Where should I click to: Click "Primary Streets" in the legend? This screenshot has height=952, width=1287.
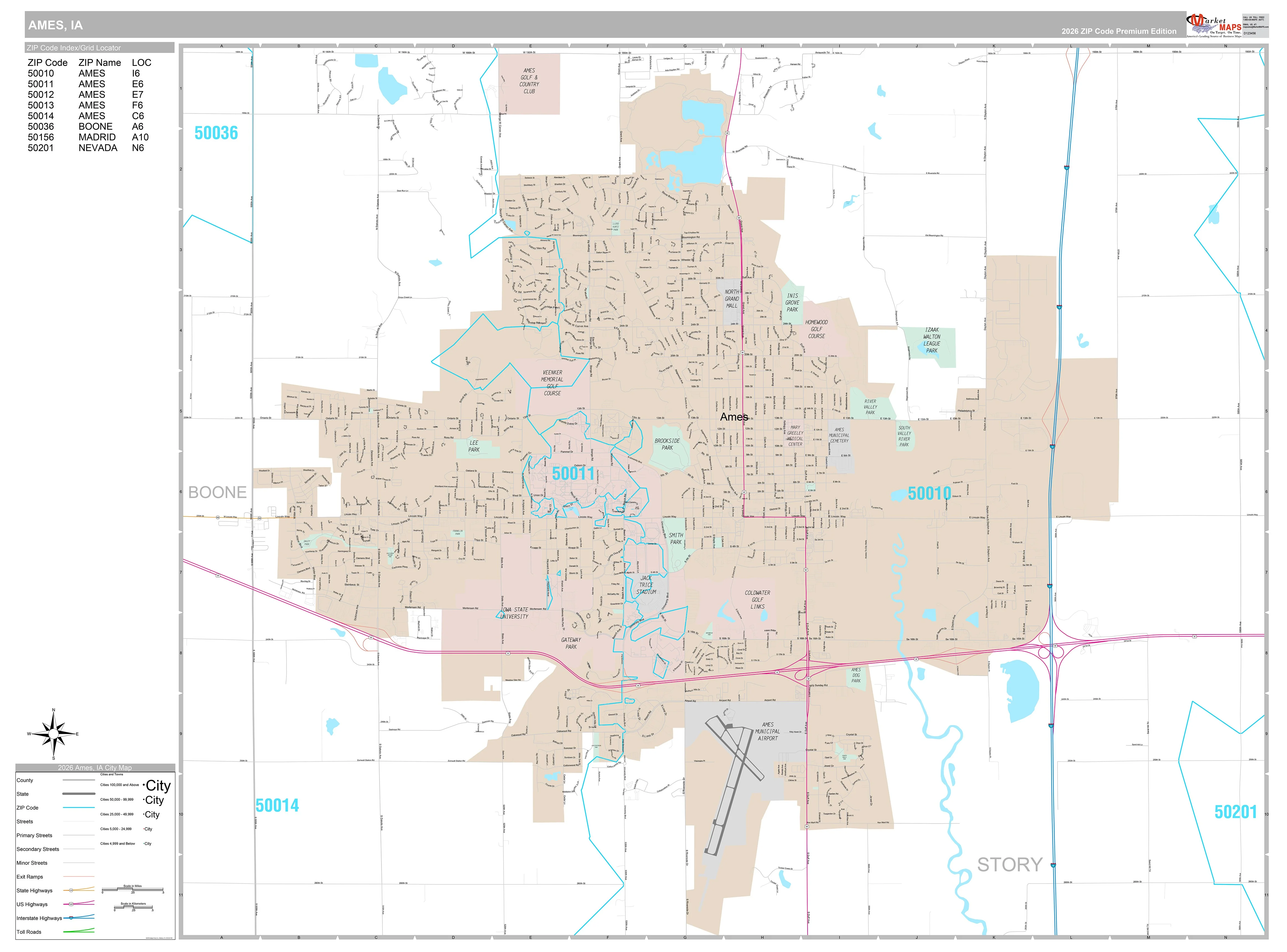pos(34,836)
